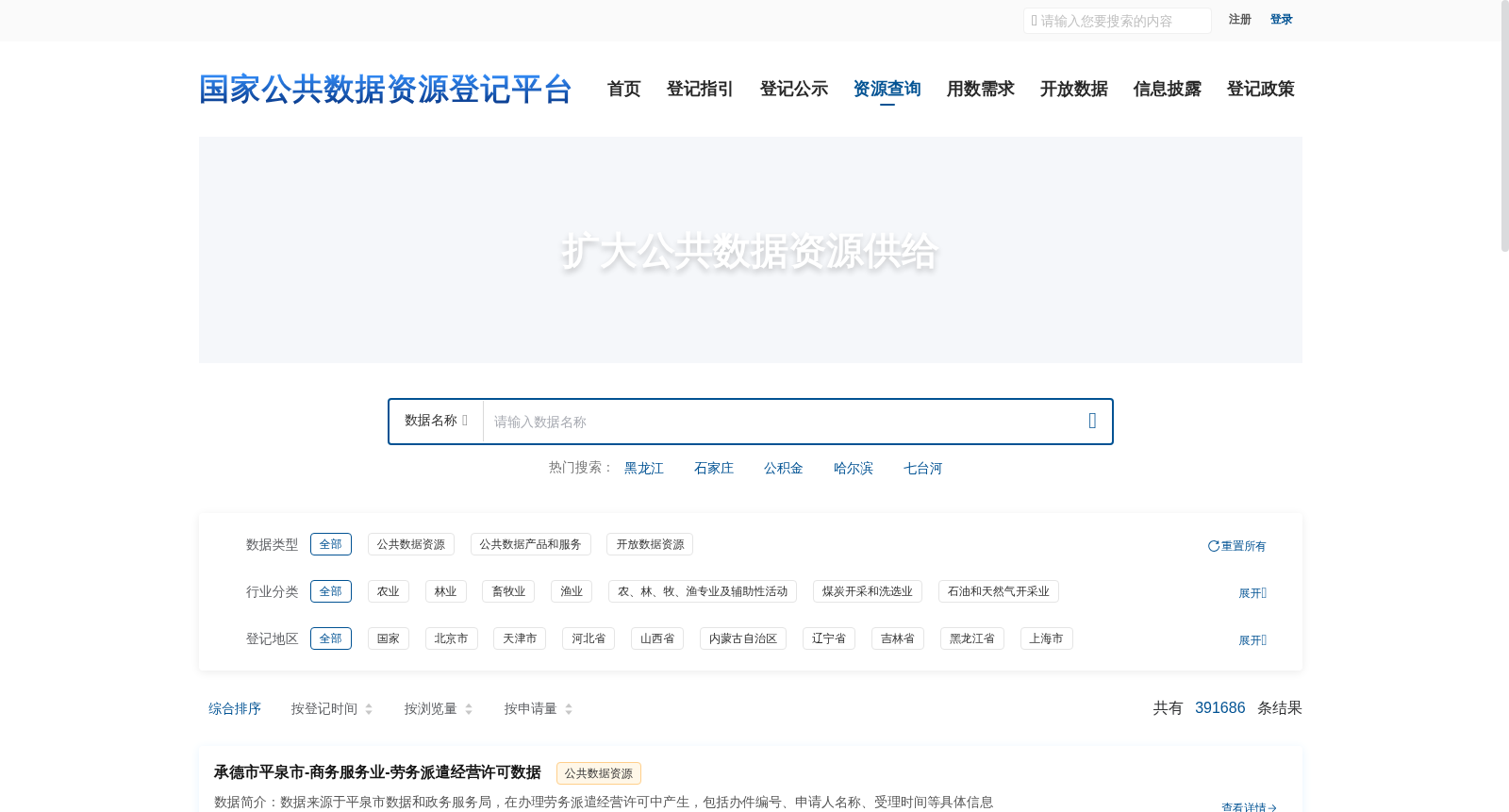Image resolution: width=1509 pixels, height=812 pixels.
Task: Open the 数据名称 search type dropdown
Action: point(436,421)
